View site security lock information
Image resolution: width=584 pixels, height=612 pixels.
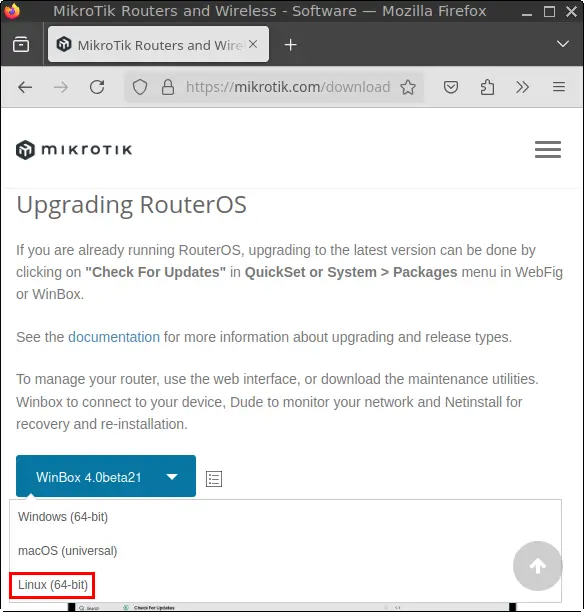tap(168, 87)
